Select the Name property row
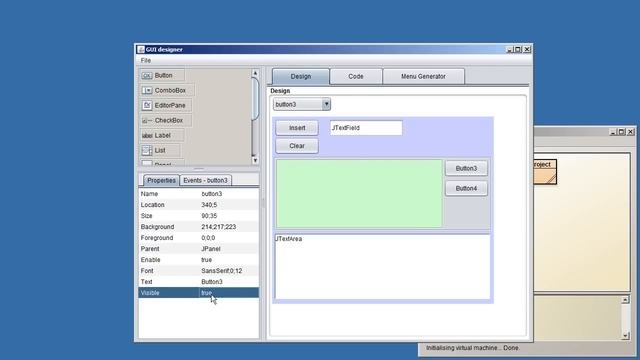The height and width of the screenshot is (360, 640). 199,194
